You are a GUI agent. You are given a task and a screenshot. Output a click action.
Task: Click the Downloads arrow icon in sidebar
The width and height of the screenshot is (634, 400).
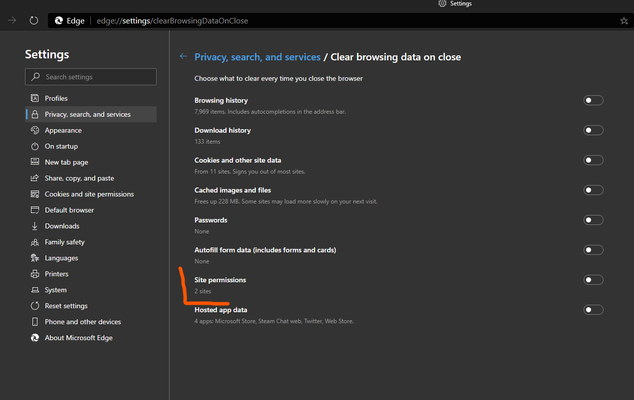pos(35,226)
